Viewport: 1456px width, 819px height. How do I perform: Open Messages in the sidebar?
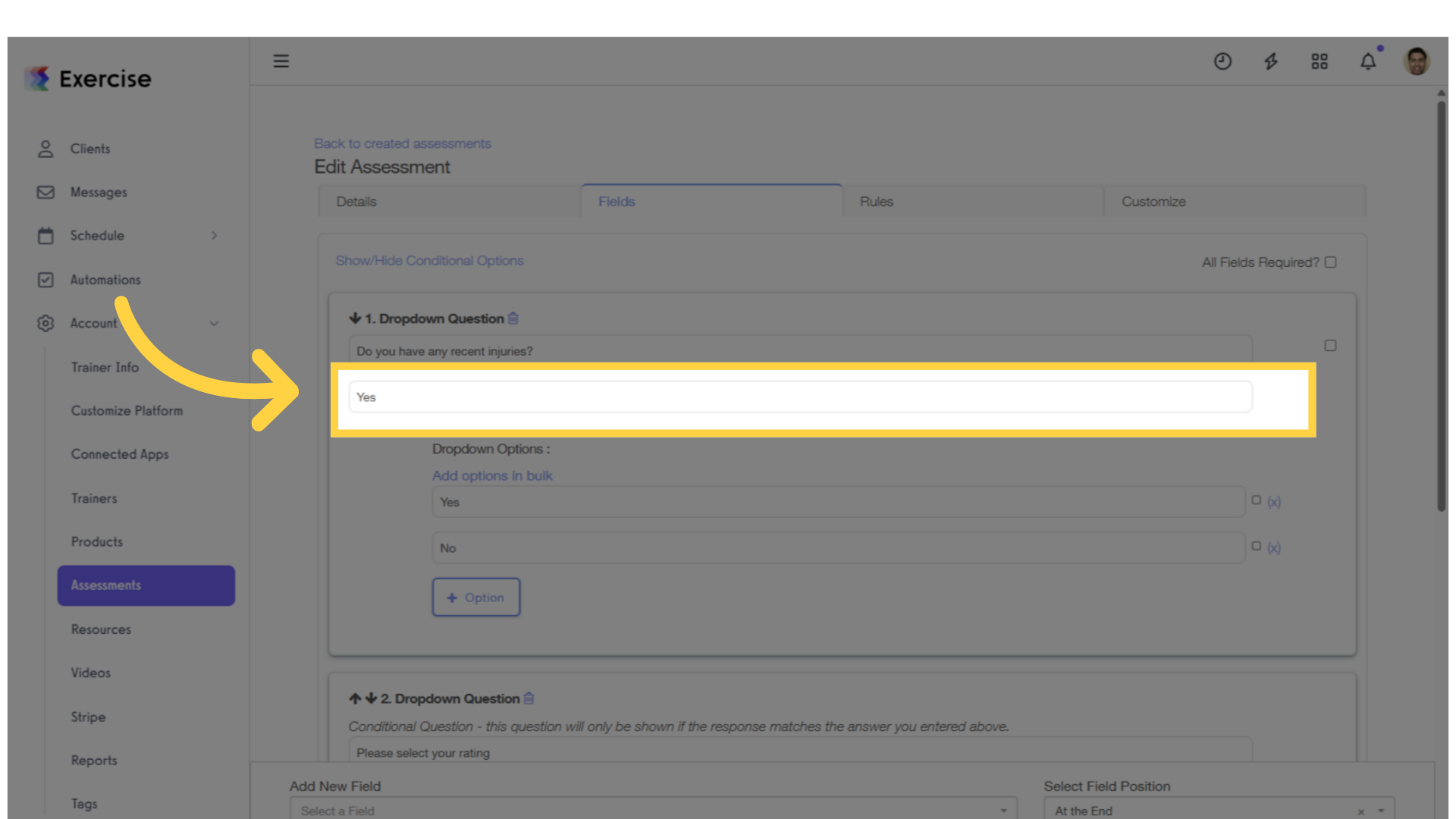tap(99, 193)
